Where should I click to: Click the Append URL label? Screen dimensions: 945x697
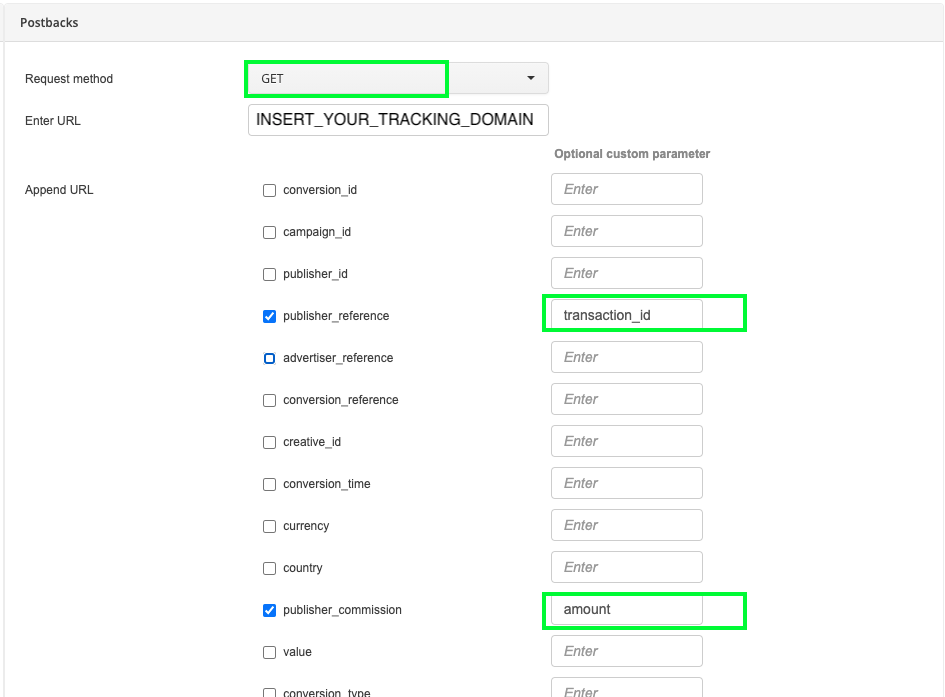pyautogui.click(x=59, y=190)
